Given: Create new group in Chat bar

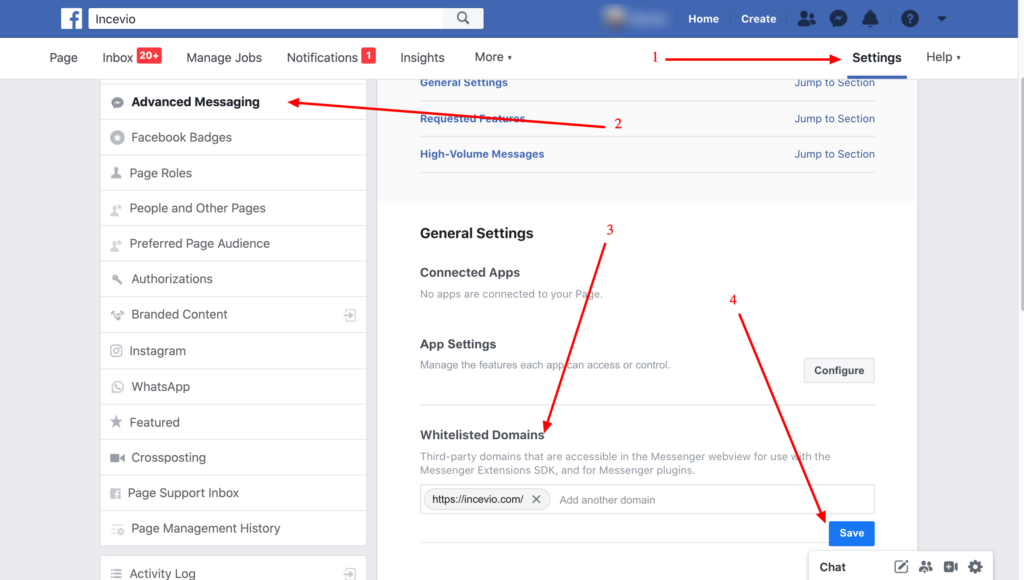Looking at the screenshot, I should [x=925, y=567].
